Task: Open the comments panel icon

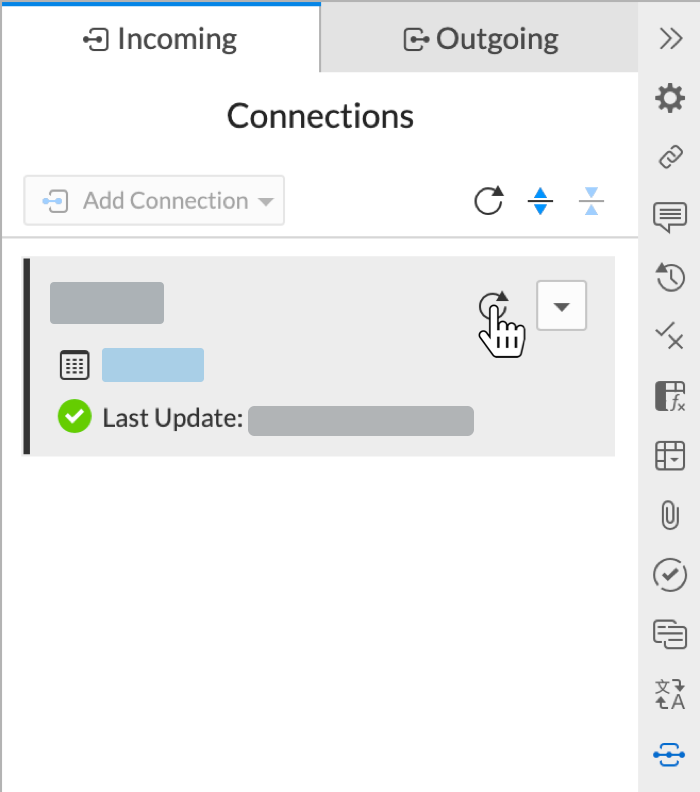Action: point(669,216)
